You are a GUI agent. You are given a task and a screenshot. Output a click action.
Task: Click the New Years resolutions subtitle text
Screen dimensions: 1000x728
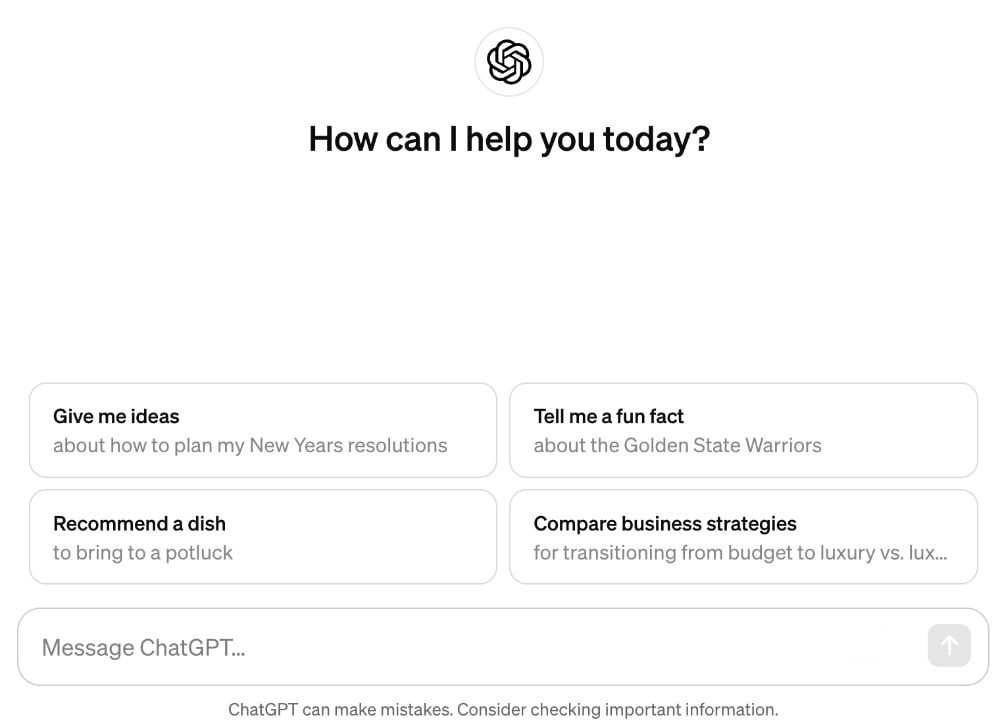[250, 446]
